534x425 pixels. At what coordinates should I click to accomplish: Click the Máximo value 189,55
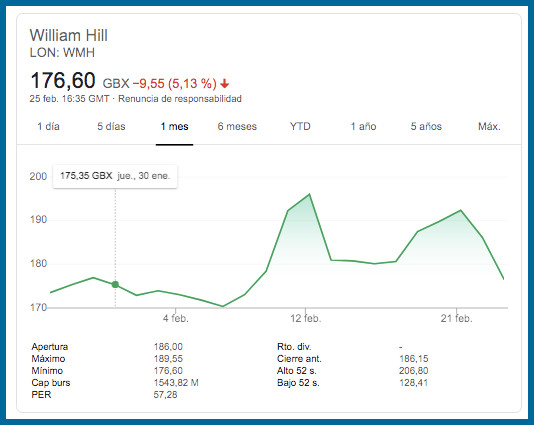pyautogui.click(x=168, y=359)
